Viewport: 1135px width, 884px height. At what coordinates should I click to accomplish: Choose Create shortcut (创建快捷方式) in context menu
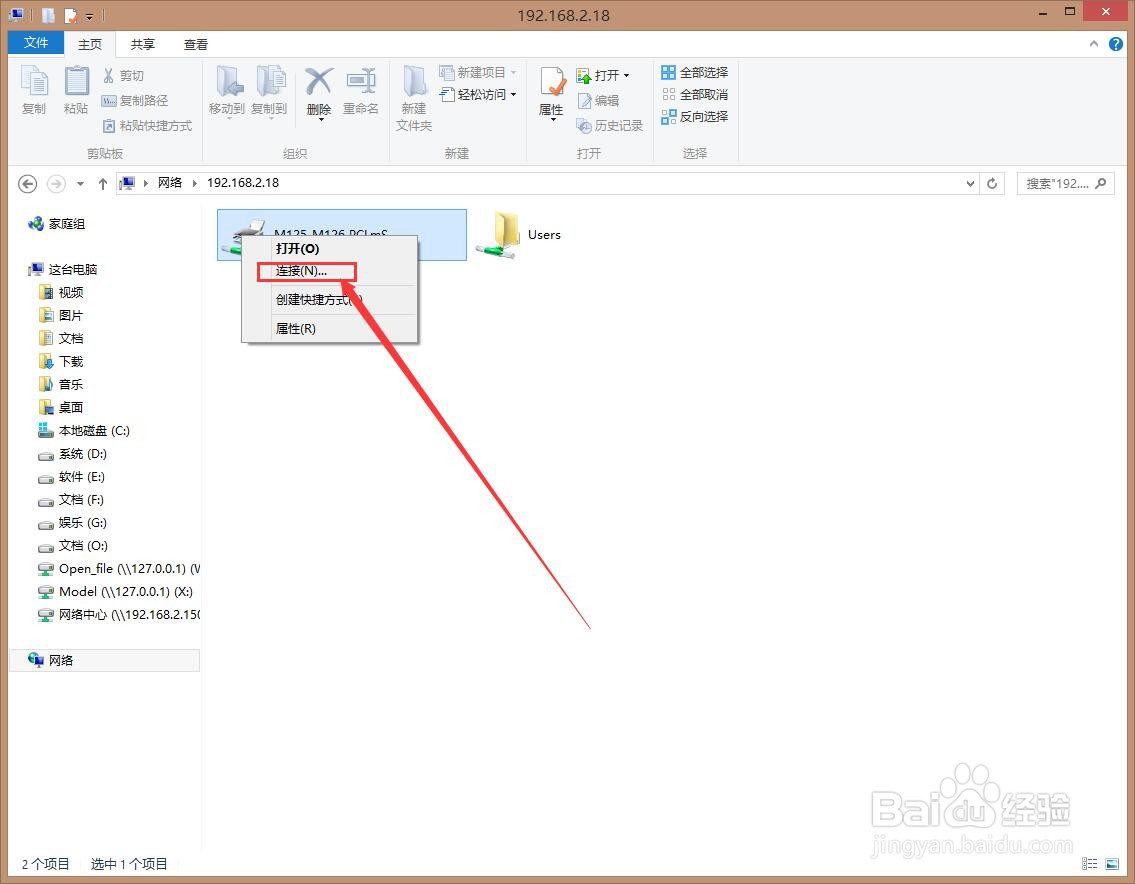point(329,300)
